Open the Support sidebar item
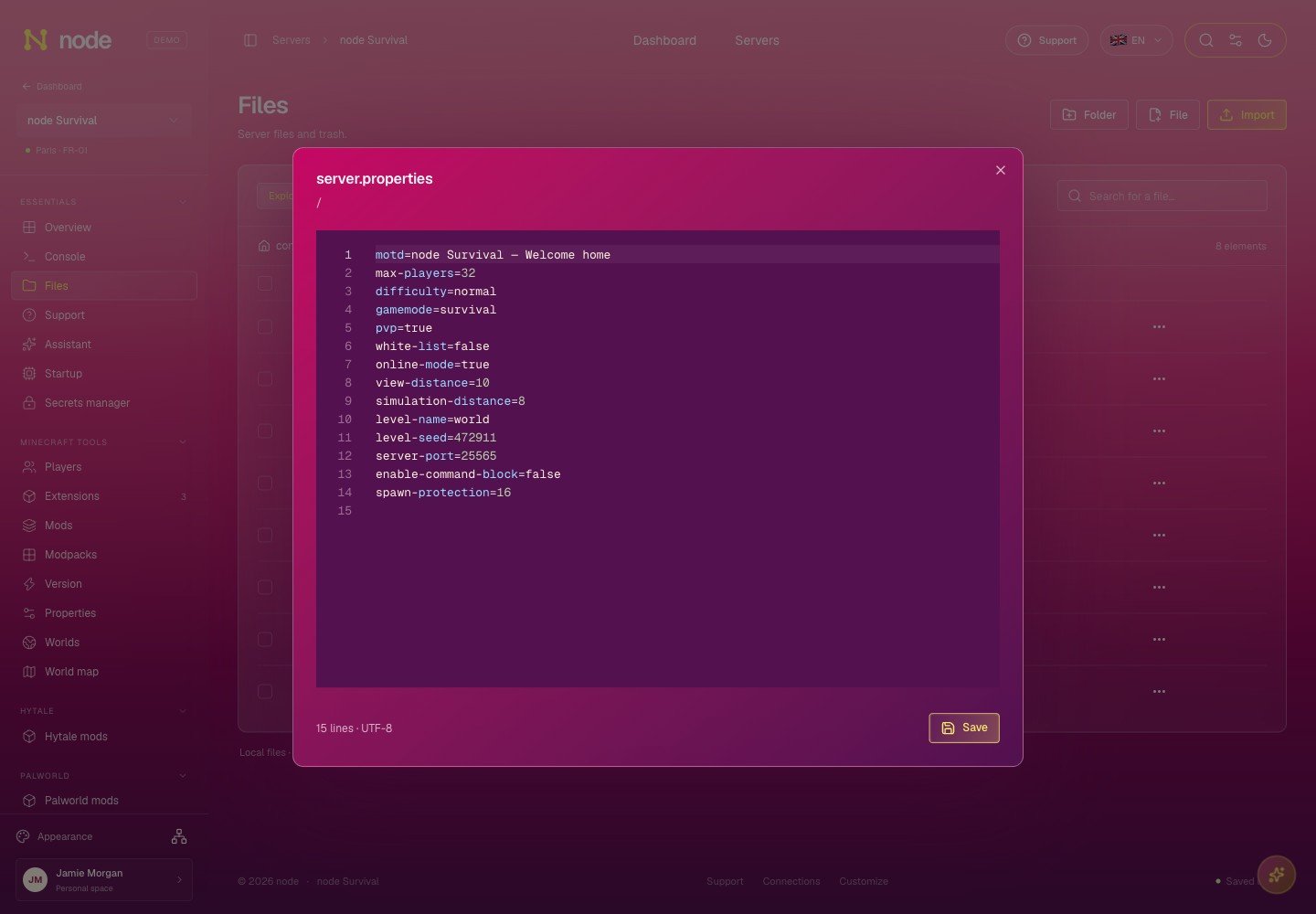Screen dimensions: 1316x914 pyautogui.click(x=104, y=315)
